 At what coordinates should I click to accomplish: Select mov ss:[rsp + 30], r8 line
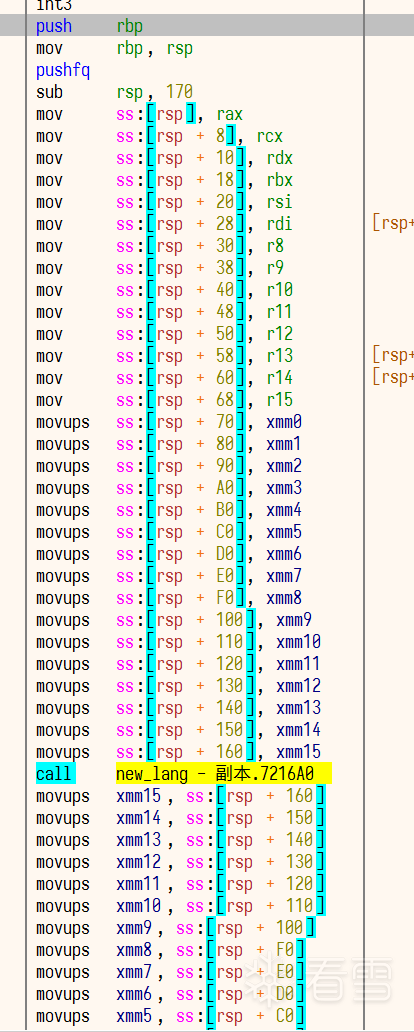click(159, 246)
